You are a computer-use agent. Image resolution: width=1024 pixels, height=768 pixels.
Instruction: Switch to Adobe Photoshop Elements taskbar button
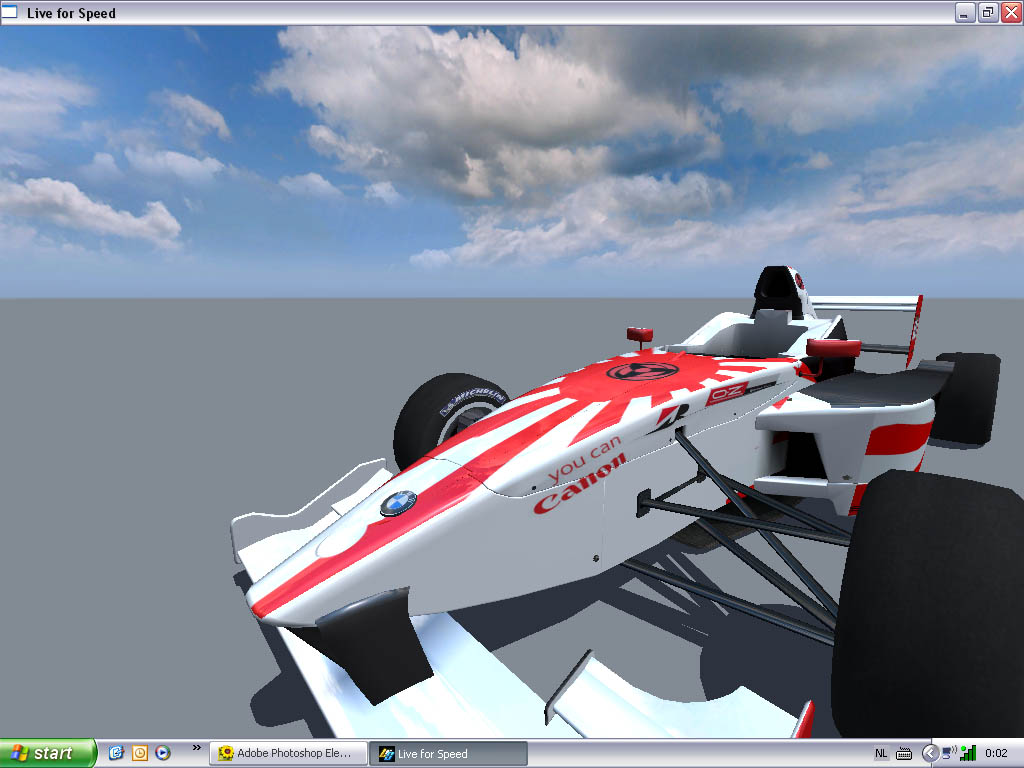coord(288,753)
